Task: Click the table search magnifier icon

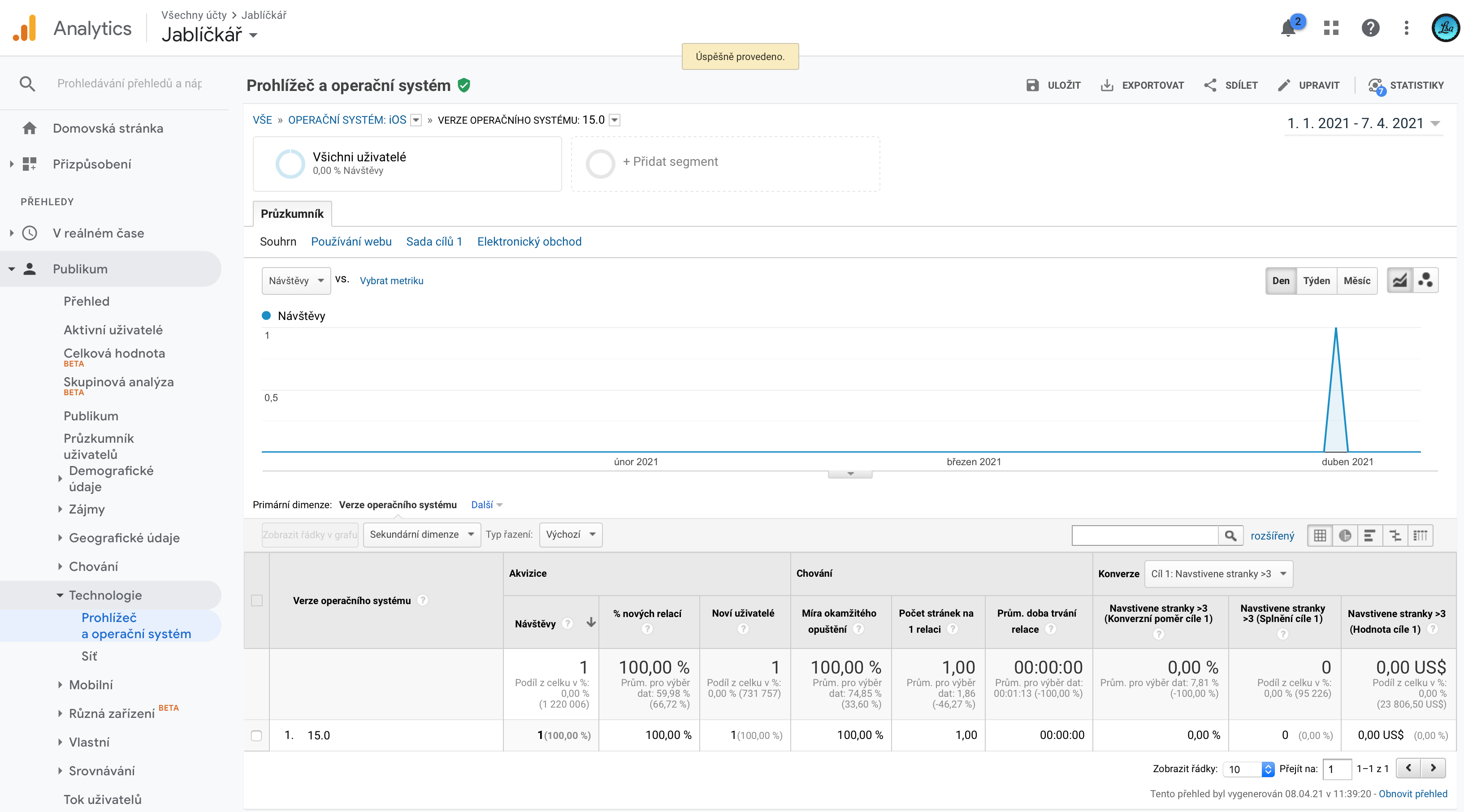Action: click(x=1230, y=535)
